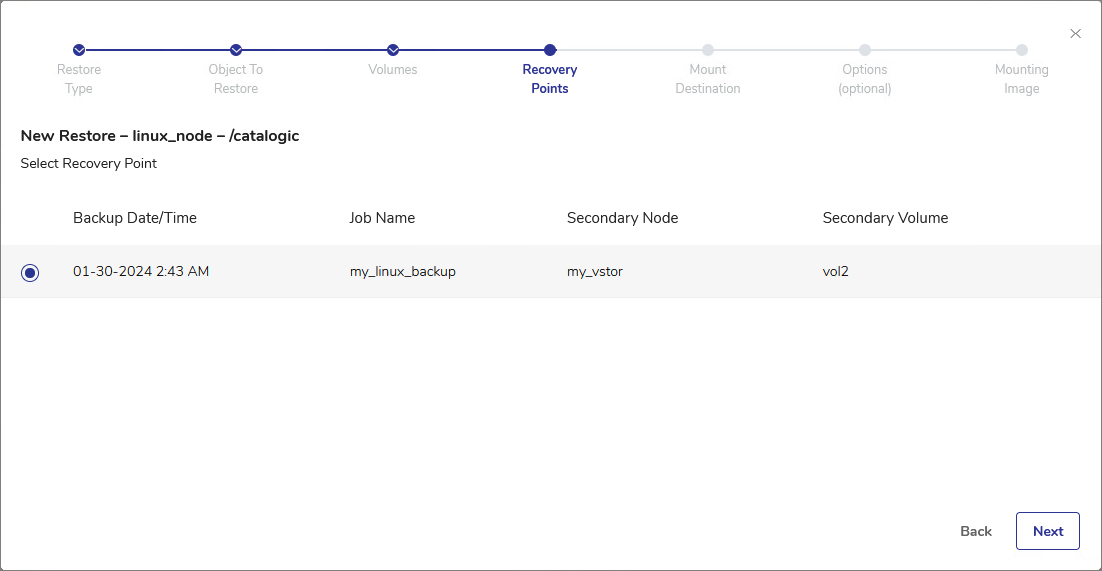The width and height of the screenshot is (1102, 571).
Task: Select the my_vstor secondary node cell
Action: [594, 271]
